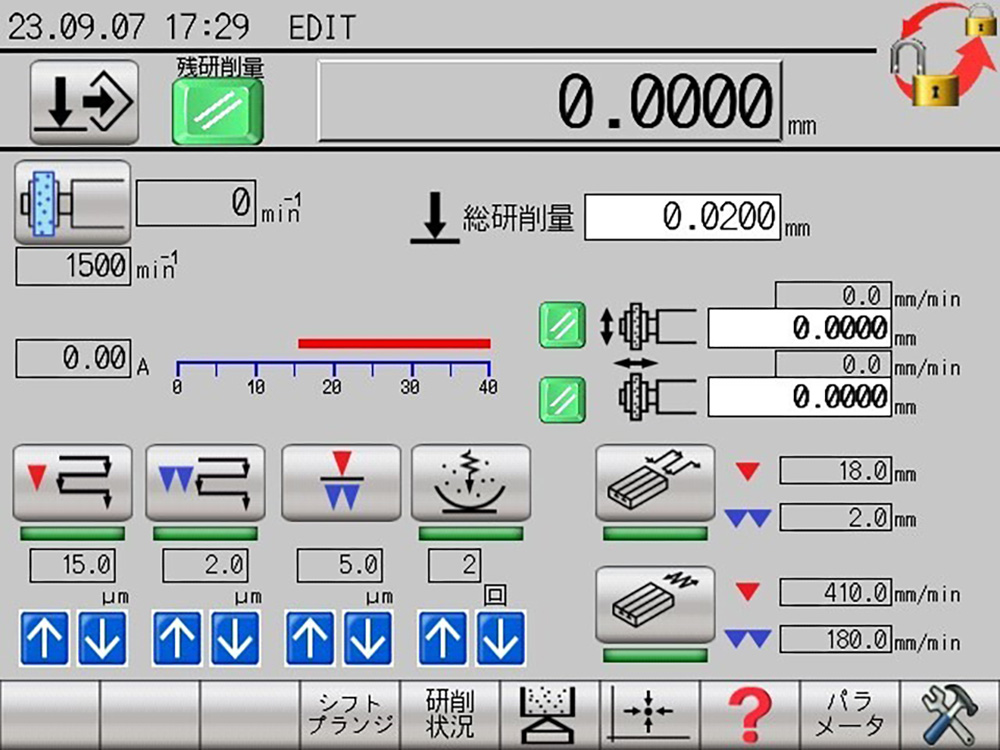Image resolution: width=1000 pixels, height=750 pixels.
Task: Toggle the 残研削量 green button
Action: pyautogui.click(x=217, y=111)
